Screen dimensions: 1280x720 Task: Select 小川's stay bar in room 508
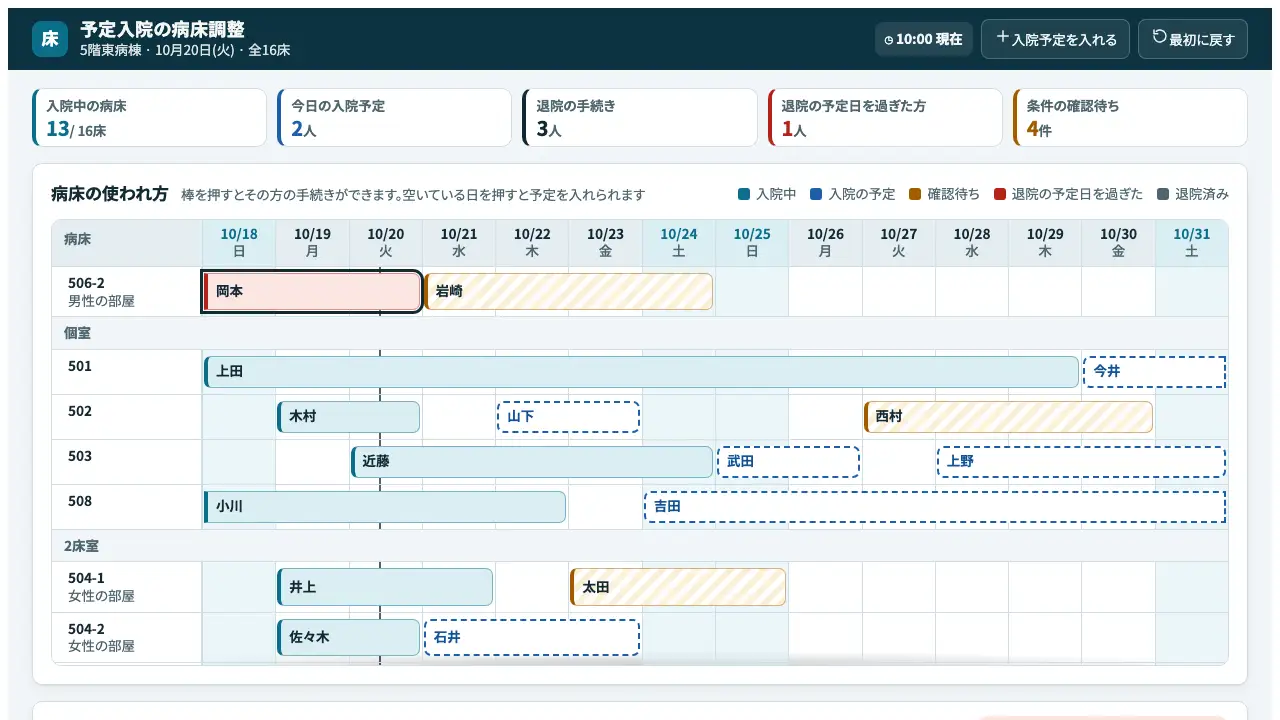tap(385, 507)
